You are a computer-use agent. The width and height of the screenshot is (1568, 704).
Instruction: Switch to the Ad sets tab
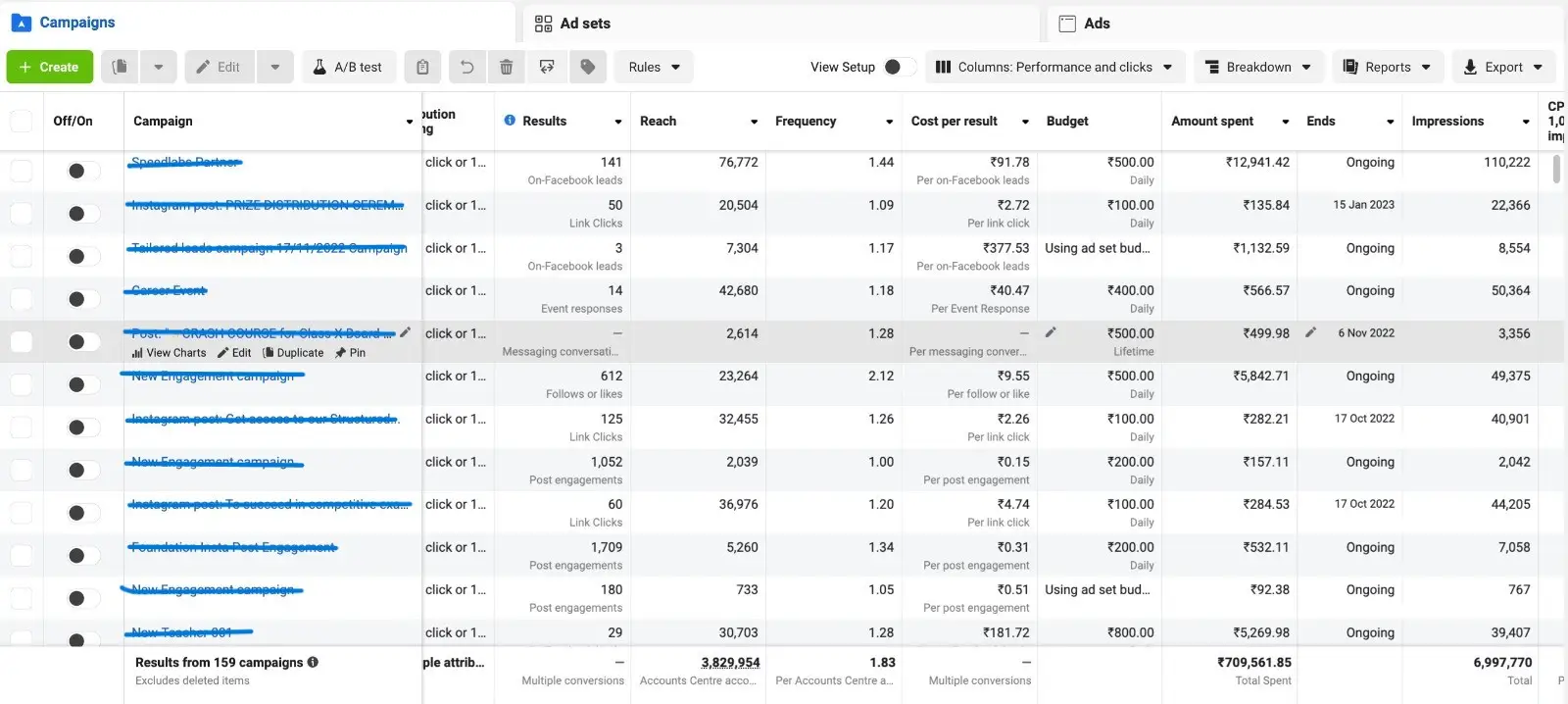[585, 24]
